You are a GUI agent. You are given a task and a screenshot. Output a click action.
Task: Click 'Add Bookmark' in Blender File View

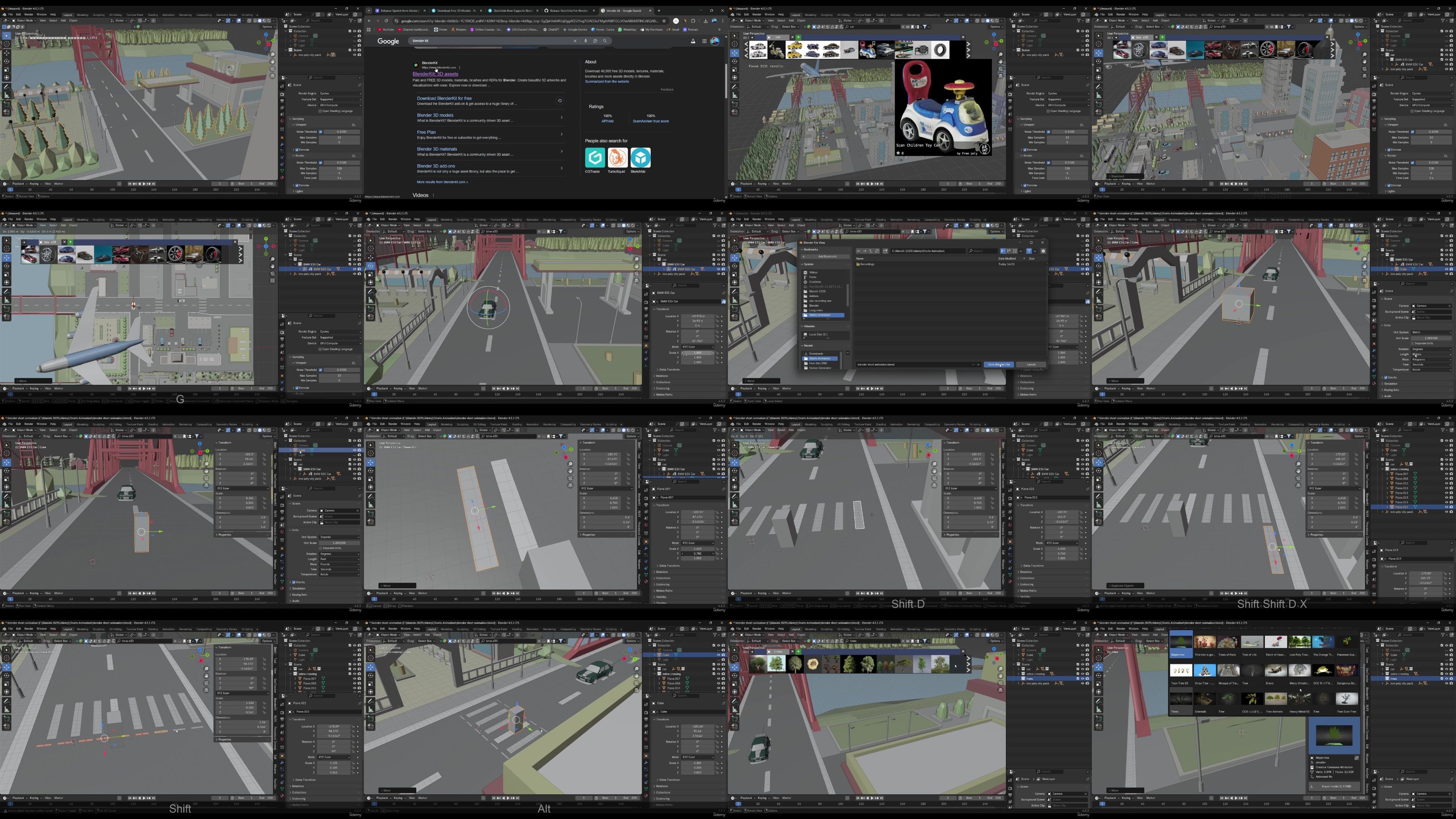pyautogui.click(x=826, y=257)
